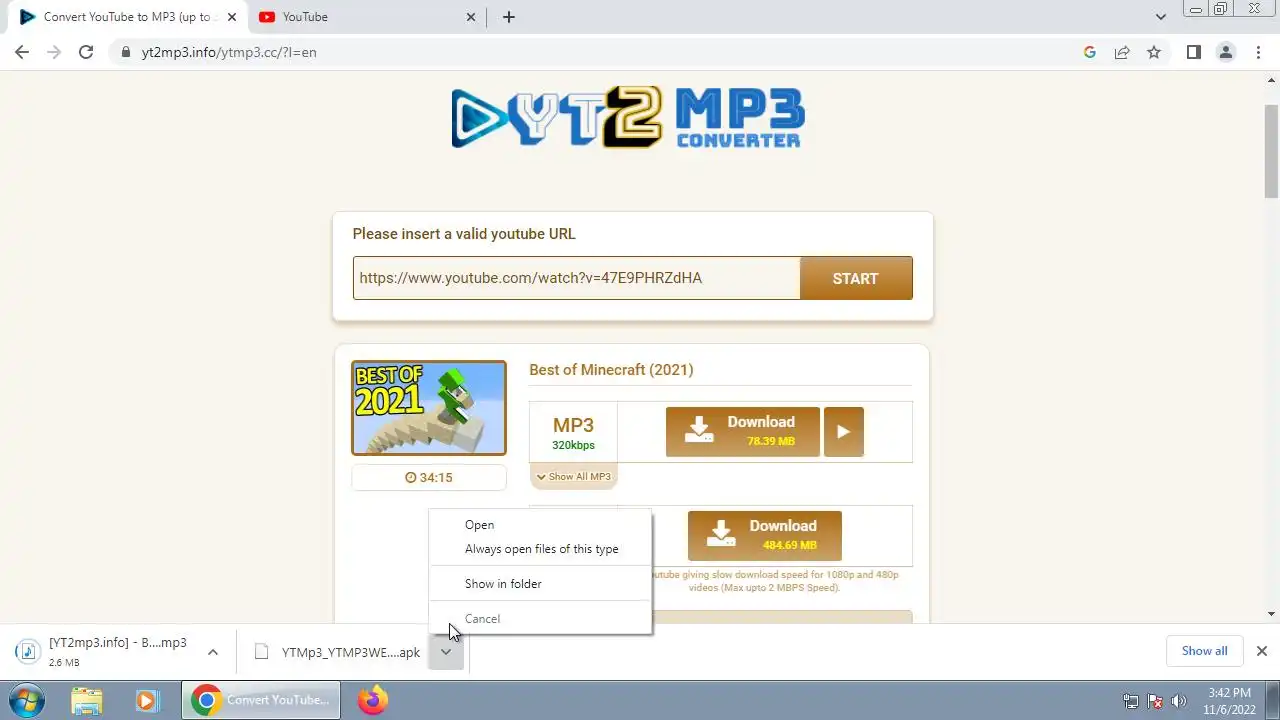
Task: Click the taskbar clock showing 3:42 PM
Action: 1229,700
